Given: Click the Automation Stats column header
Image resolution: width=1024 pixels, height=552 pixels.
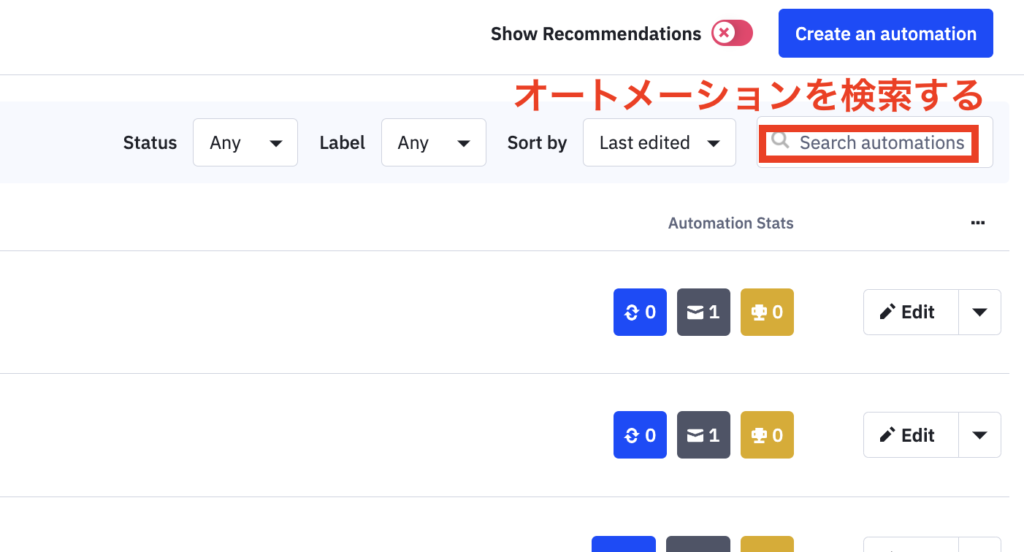Looking at the screenshot, I should (x=730, y=223).
